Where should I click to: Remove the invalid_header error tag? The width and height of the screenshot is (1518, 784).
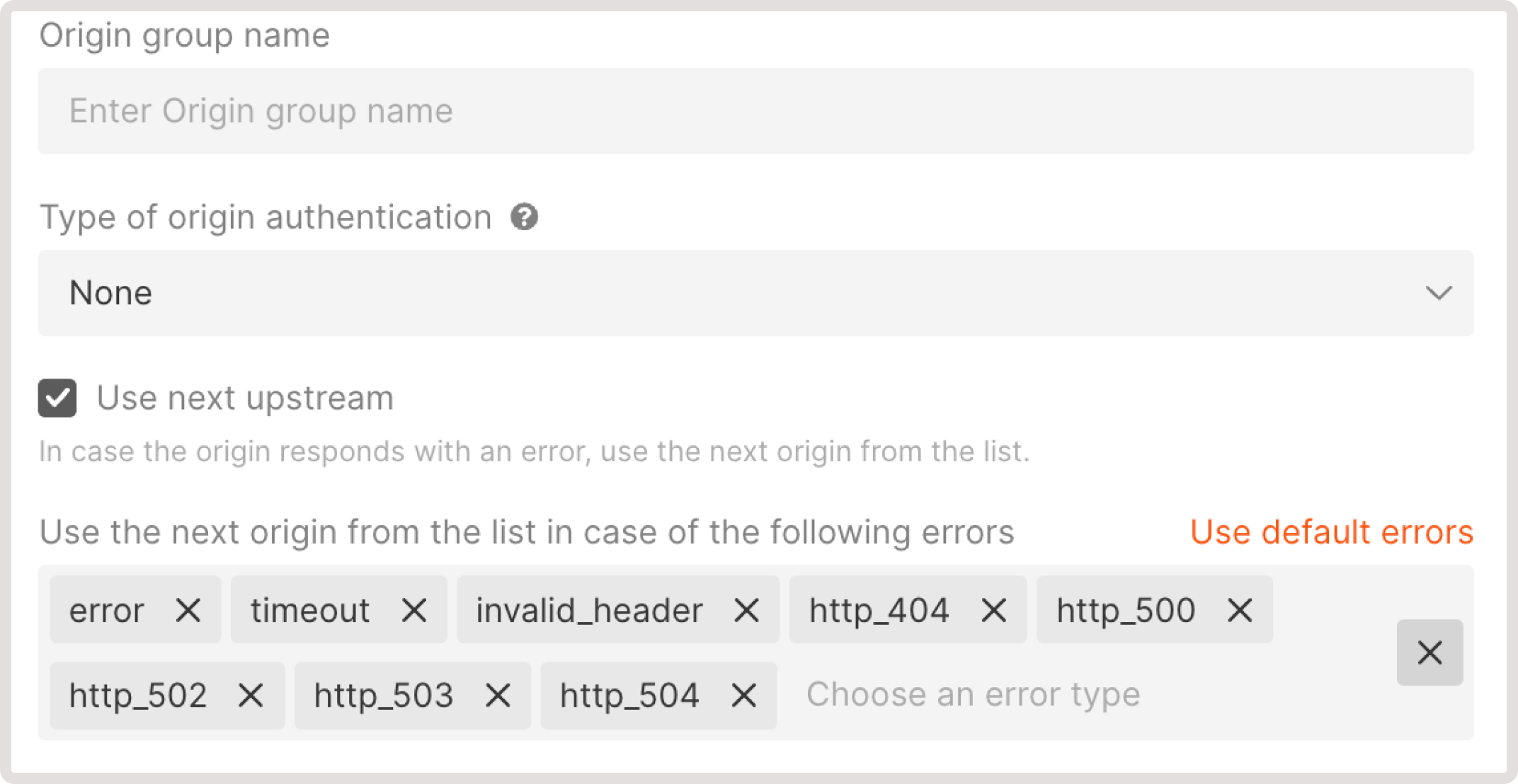pos(748,609)
